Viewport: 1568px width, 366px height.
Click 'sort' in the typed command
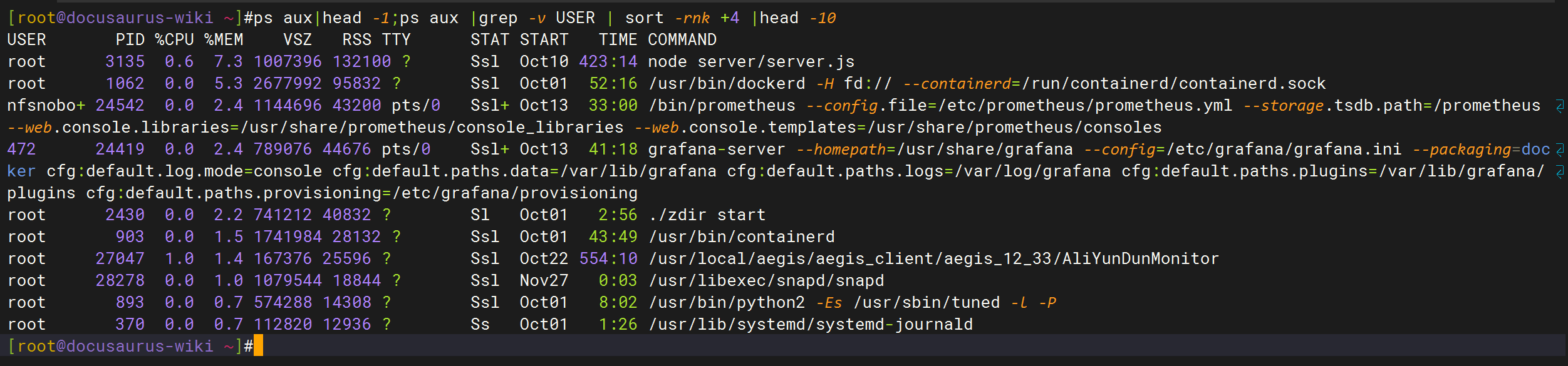pos(644,18)
